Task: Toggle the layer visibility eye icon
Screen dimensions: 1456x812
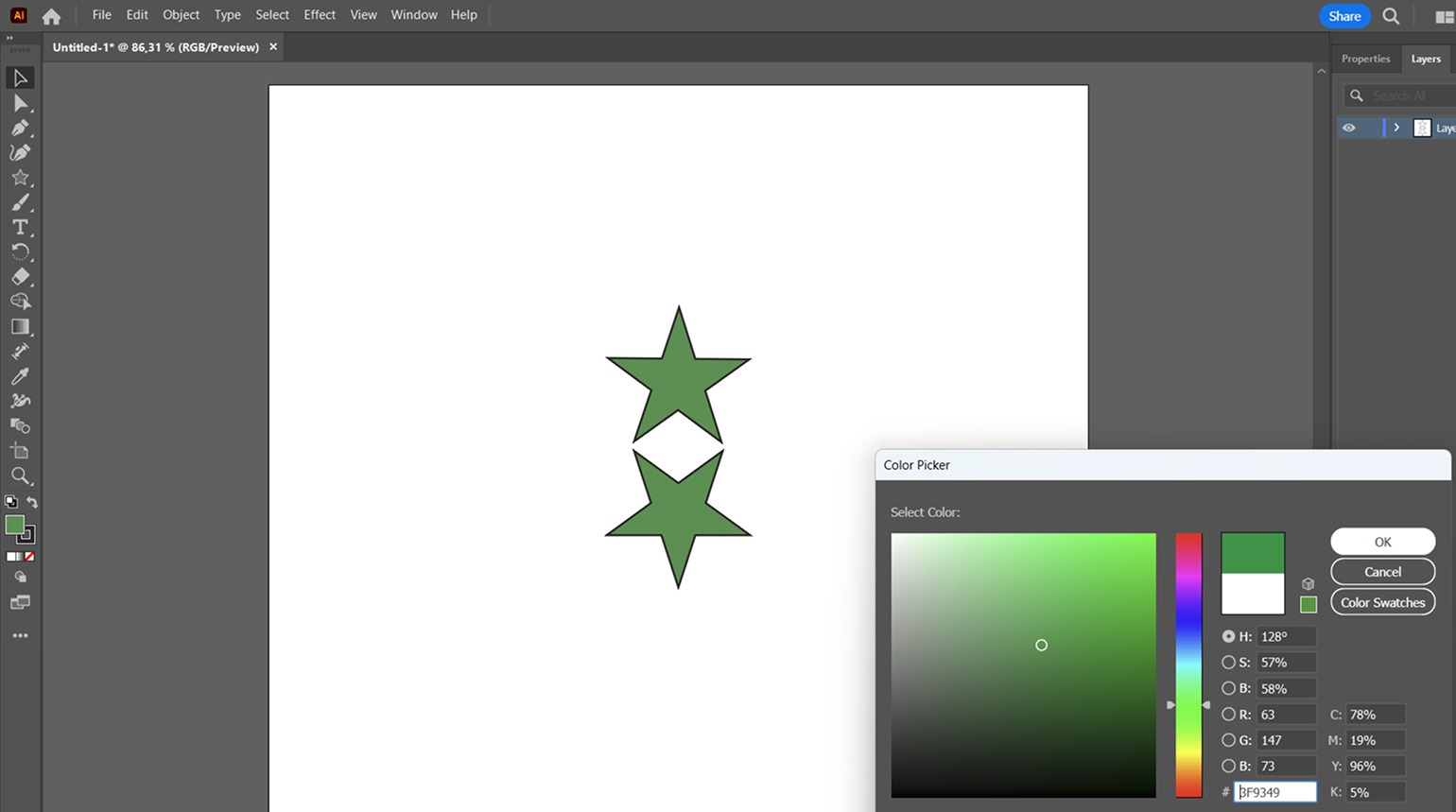Action: click(1349, 128)
